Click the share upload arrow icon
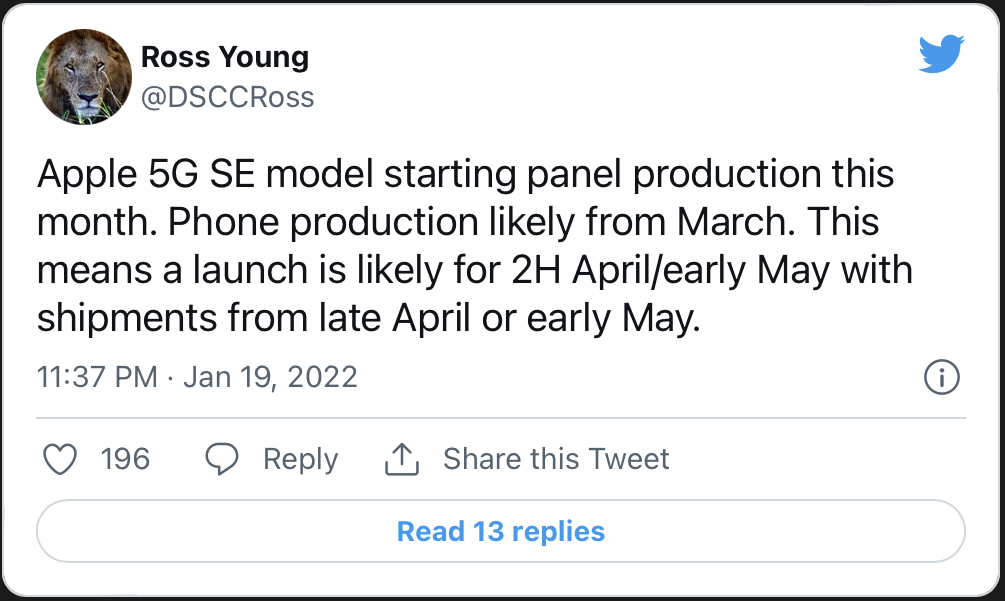This screenshot has width=1005, height=601. 402,459
